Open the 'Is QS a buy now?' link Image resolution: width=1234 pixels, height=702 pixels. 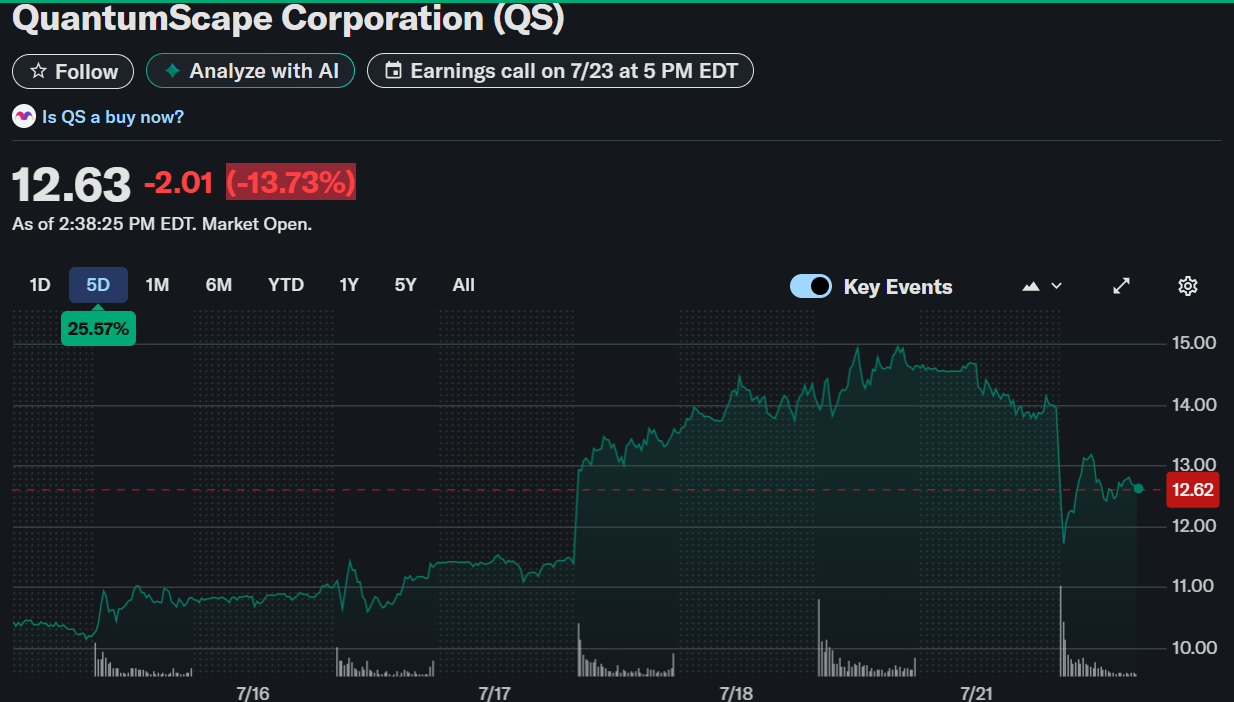pyautogui.click(x=113, y=117)
